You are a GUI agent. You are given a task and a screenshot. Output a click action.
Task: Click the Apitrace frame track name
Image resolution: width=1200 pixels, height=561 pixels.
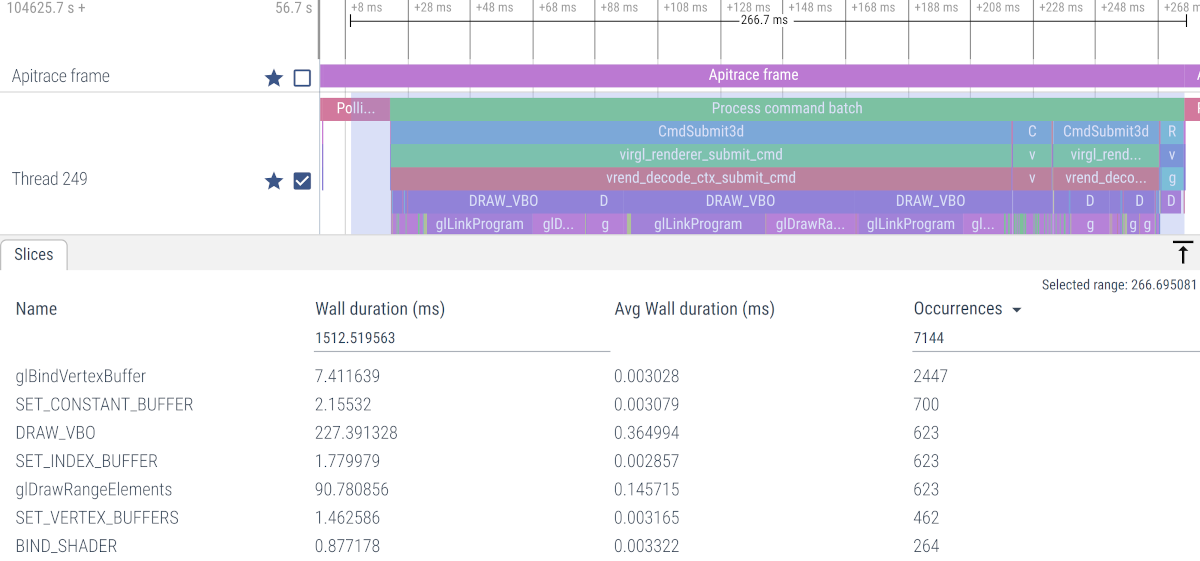tap(61, 76)
